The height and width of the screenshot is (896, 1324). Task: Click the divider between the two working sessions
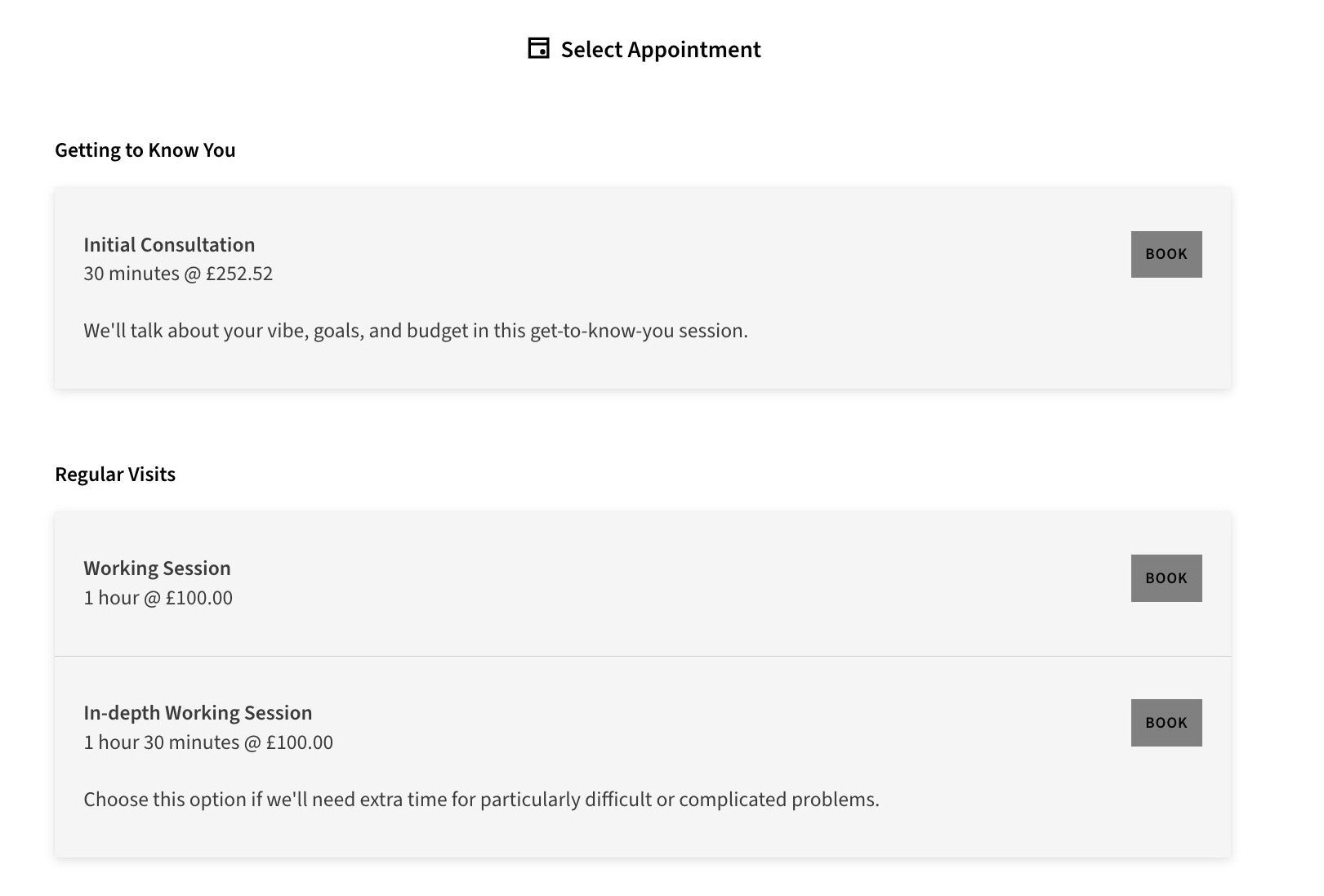point(643,656)
